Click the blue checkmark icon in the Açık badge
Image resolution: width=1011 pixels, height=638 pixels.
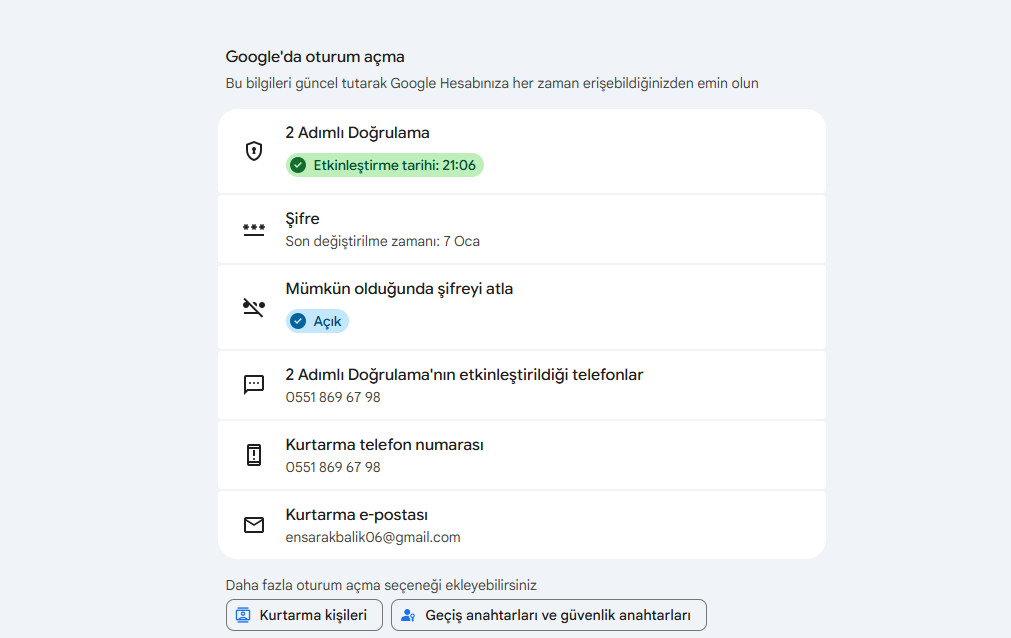pos(298,321)
